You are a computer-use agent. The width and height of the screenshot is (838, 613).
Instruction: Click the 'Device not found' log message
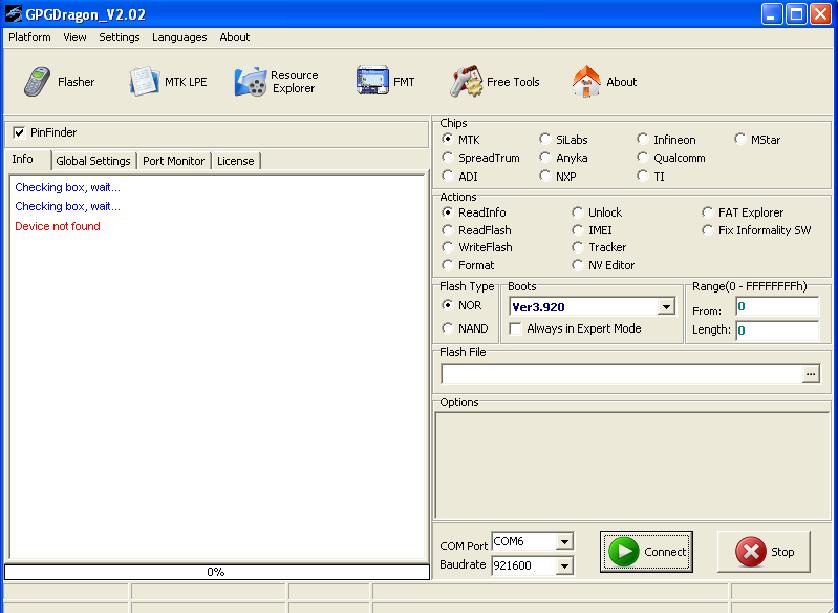coord(58,226)
